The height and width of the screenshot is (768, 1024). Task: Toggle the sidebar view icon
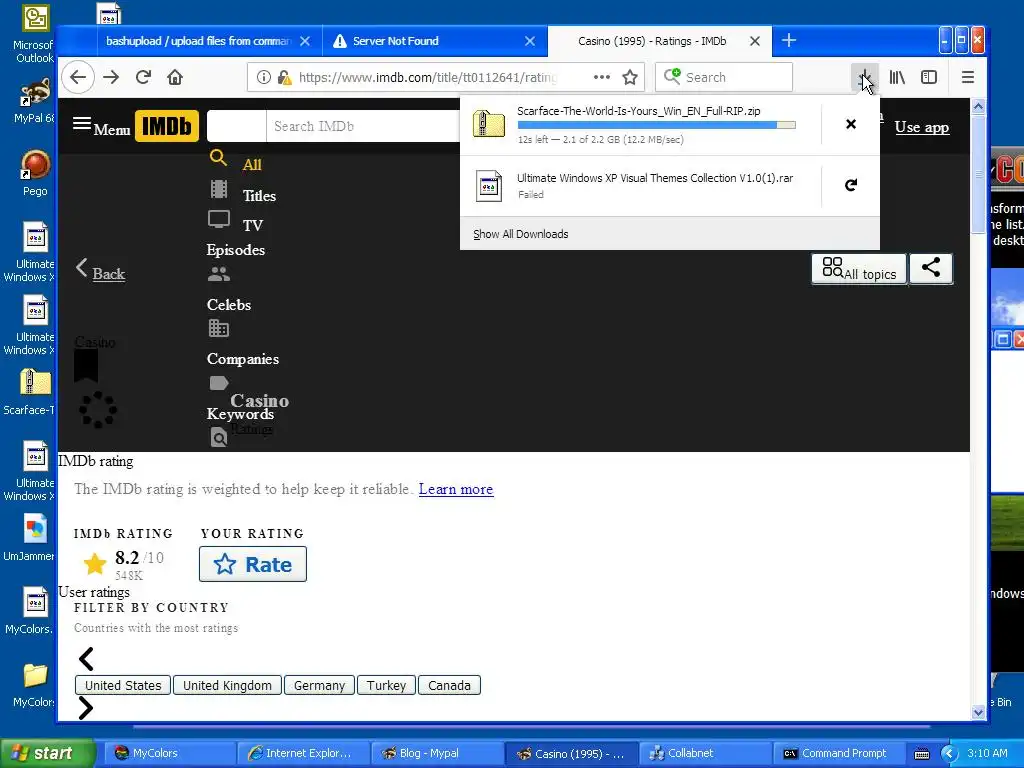click(929, 77)
